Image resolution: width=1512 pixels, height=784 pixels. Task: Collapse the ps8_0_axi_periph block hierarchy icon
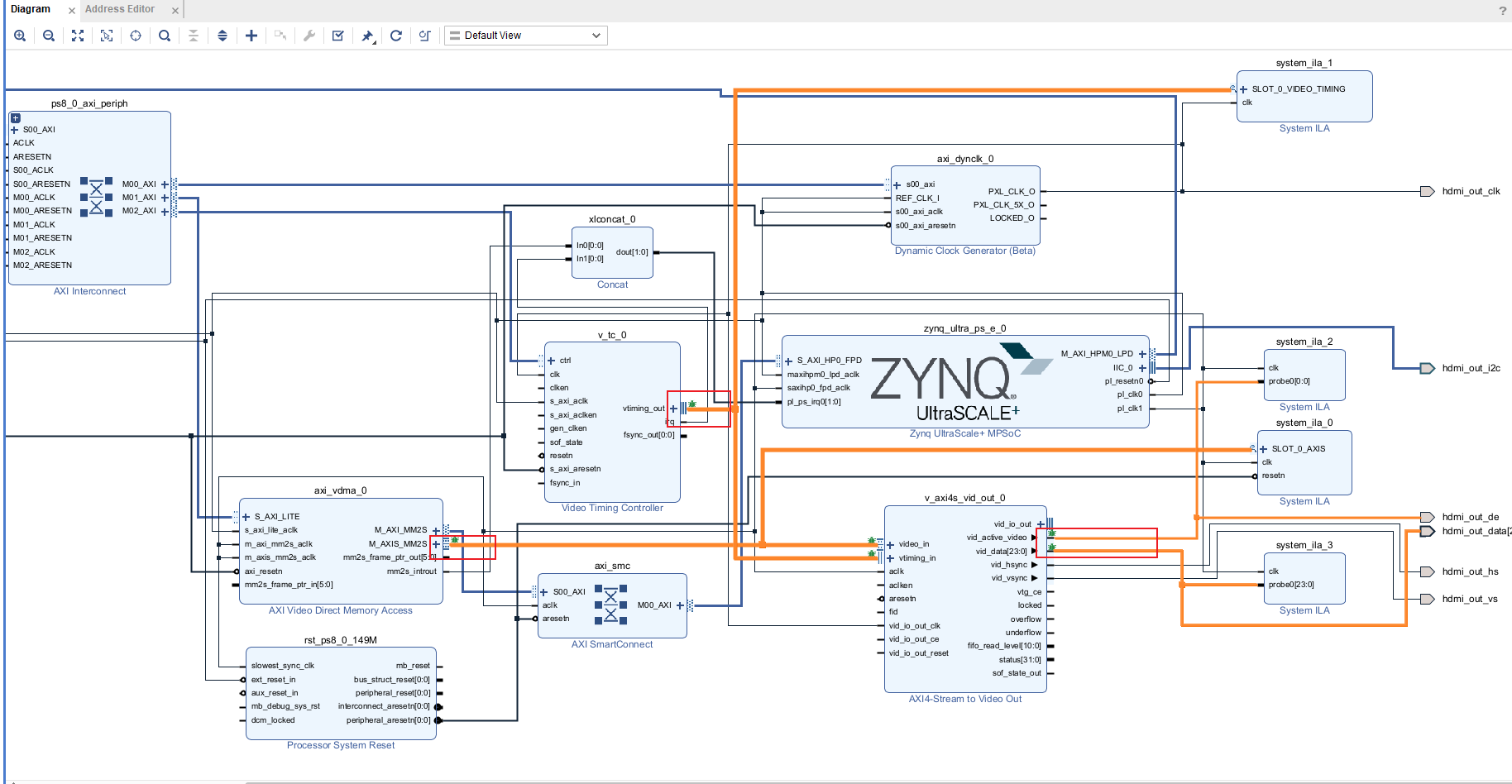pyautogui.click(x=15, y=118)
